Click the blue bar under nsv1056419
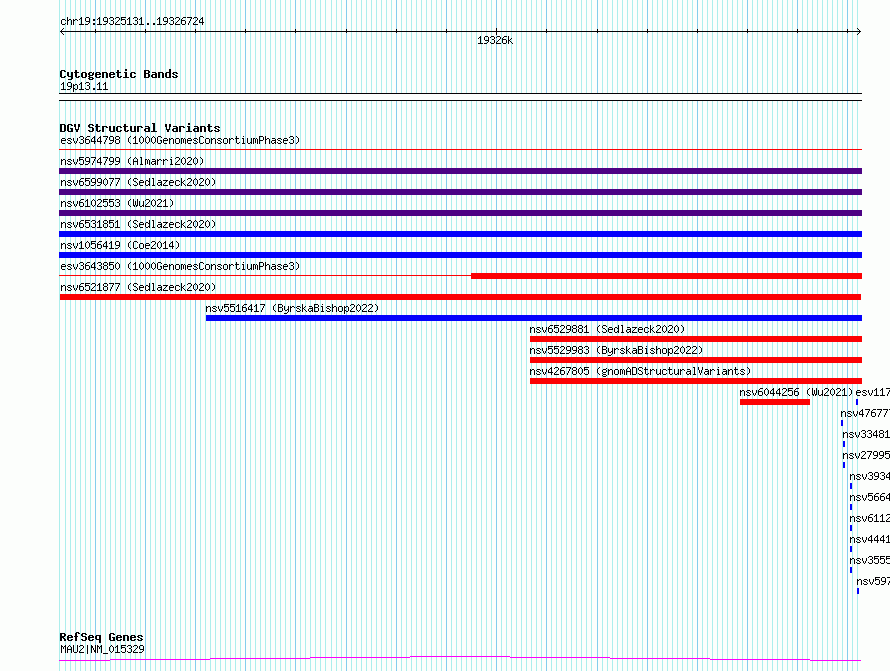The image size is (890, 671). click(x=460, y=255)
